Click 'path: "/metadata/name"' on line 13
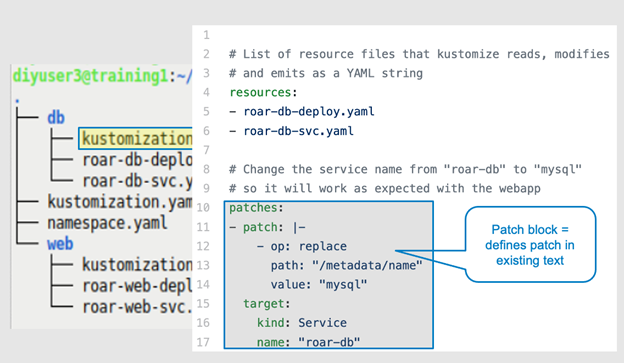 [x=346, y=265]
